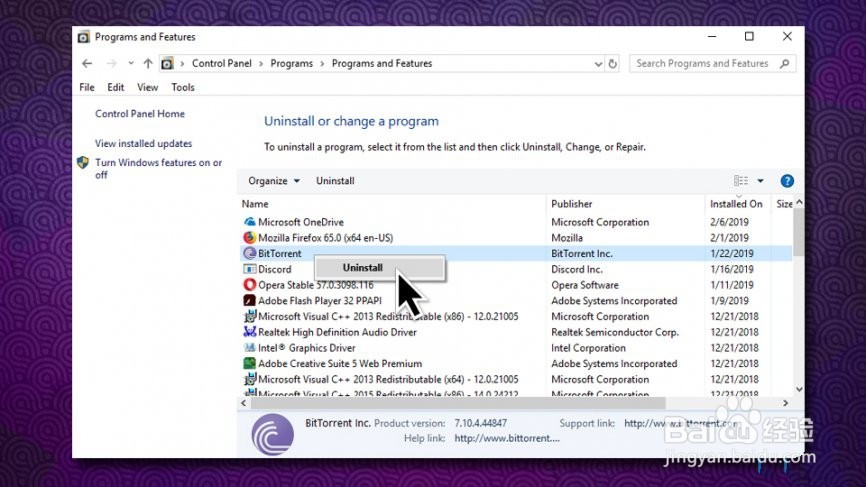Click the vertical scrollbar down arrow
Viewport: 866px width, 487px height.
click(799, 390)
